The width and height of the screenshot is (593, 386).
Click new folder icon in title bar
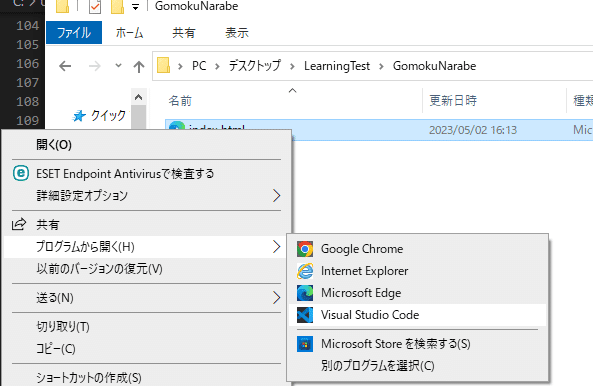pos(117,6)
